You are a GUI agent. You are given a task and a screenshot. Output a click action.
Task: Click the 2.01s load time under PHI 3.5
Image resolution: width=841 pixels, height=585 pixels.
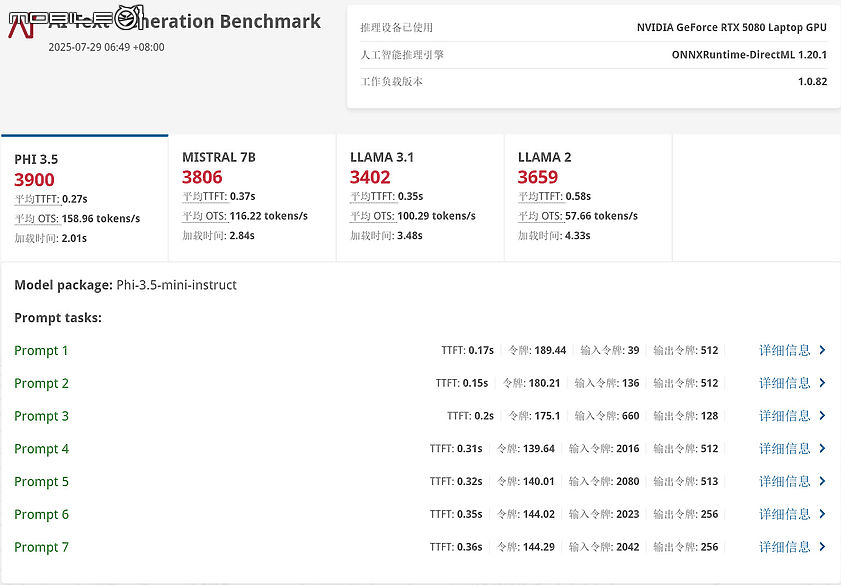(74, 238)
